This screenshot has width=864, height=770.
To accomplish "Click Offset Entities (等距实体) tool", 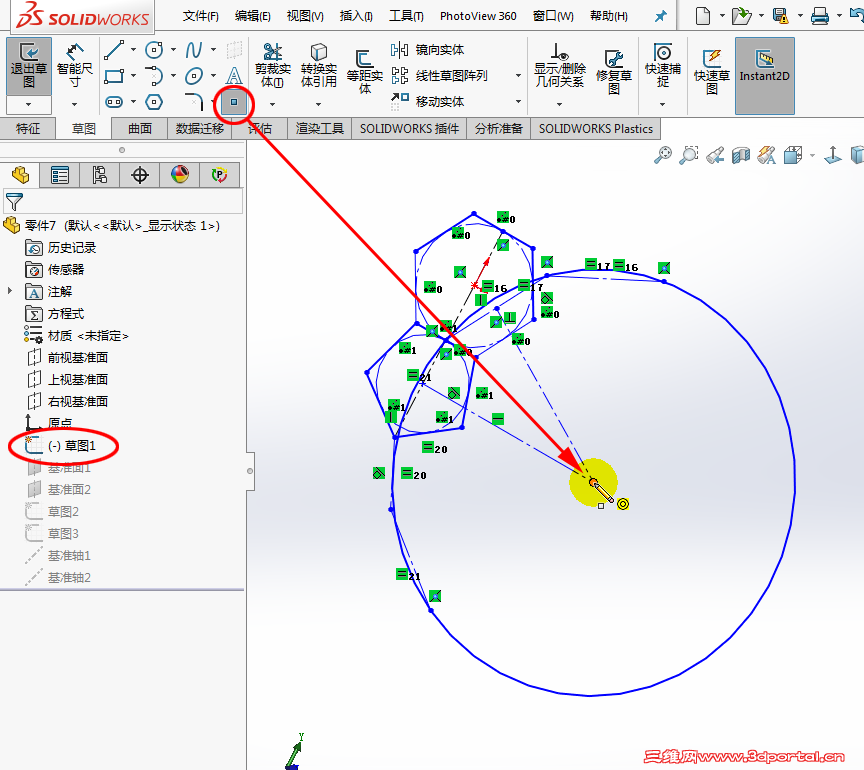I will (x=364, y=73).
